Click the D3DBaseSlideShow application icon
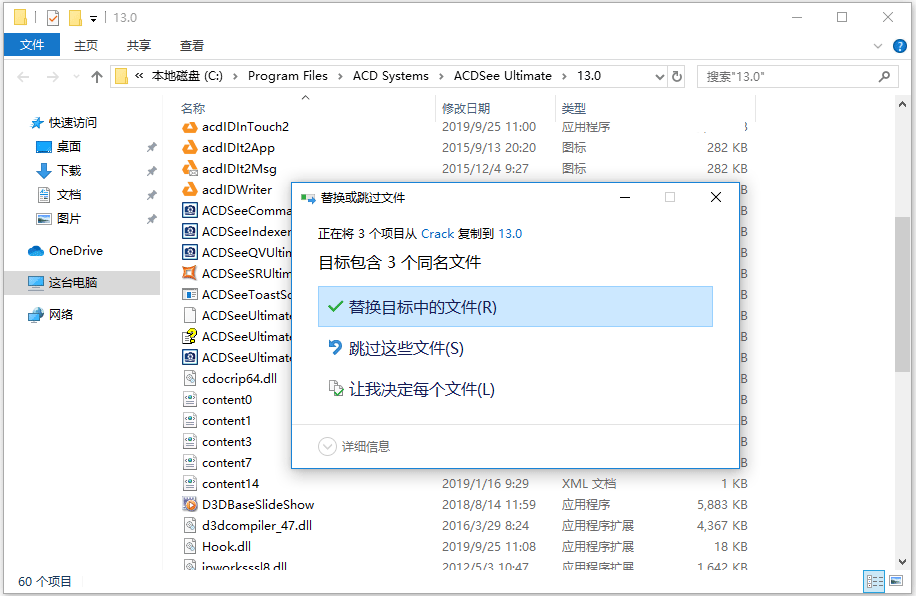This screenshot has height=596, width=916. (x=188, y=504)
